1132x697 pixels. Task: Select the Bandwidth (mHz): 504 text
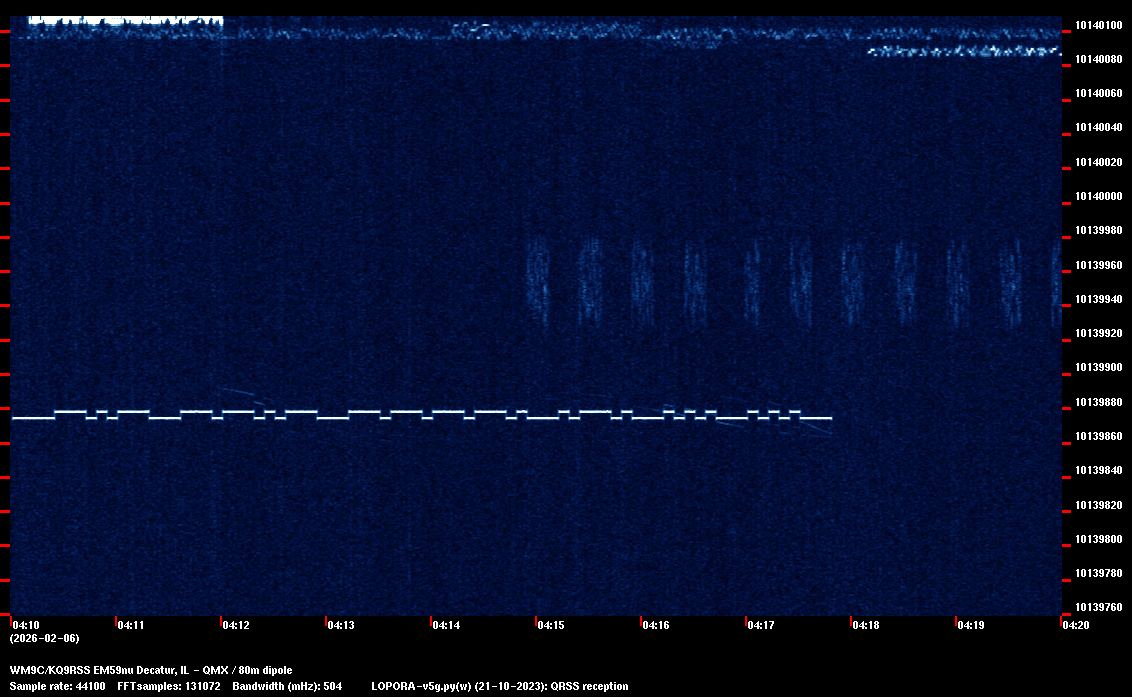(287, 686)
